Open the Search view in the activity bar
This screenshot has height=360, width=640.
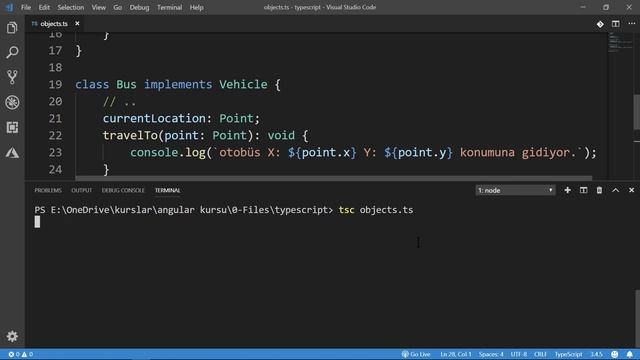(x=12, y=52)
